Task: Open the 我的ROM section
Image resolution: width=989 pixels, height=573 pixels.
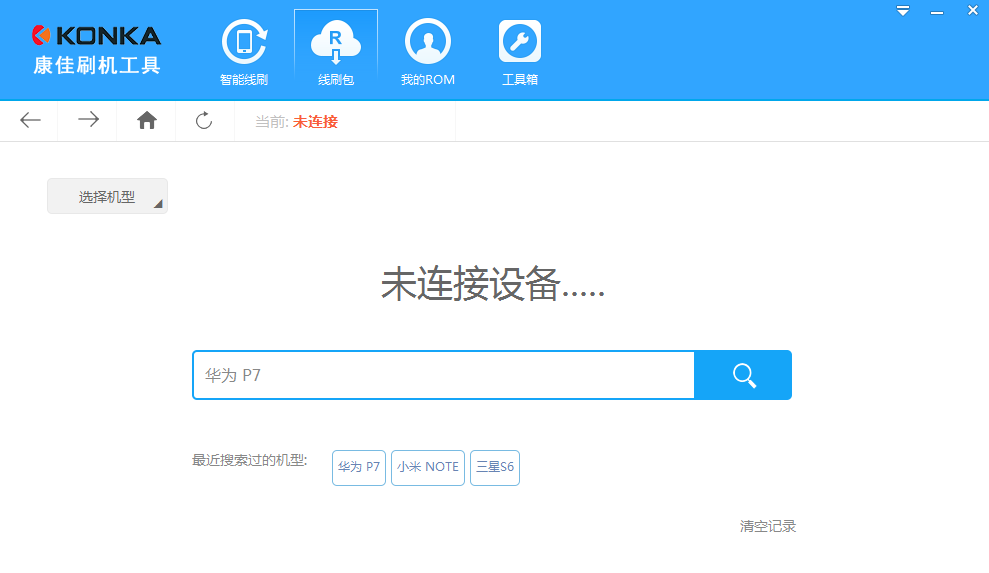Action: point(428,52)
